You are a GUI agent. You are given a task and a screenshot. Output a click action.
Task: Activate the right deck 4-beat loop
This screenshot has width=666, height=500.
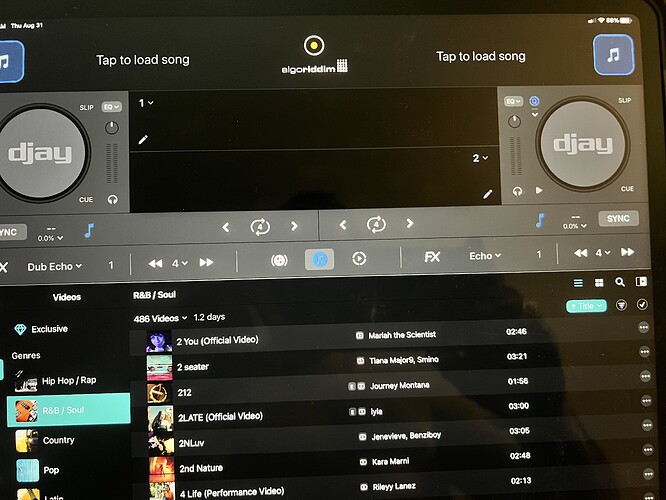click(x=376, y=224)
